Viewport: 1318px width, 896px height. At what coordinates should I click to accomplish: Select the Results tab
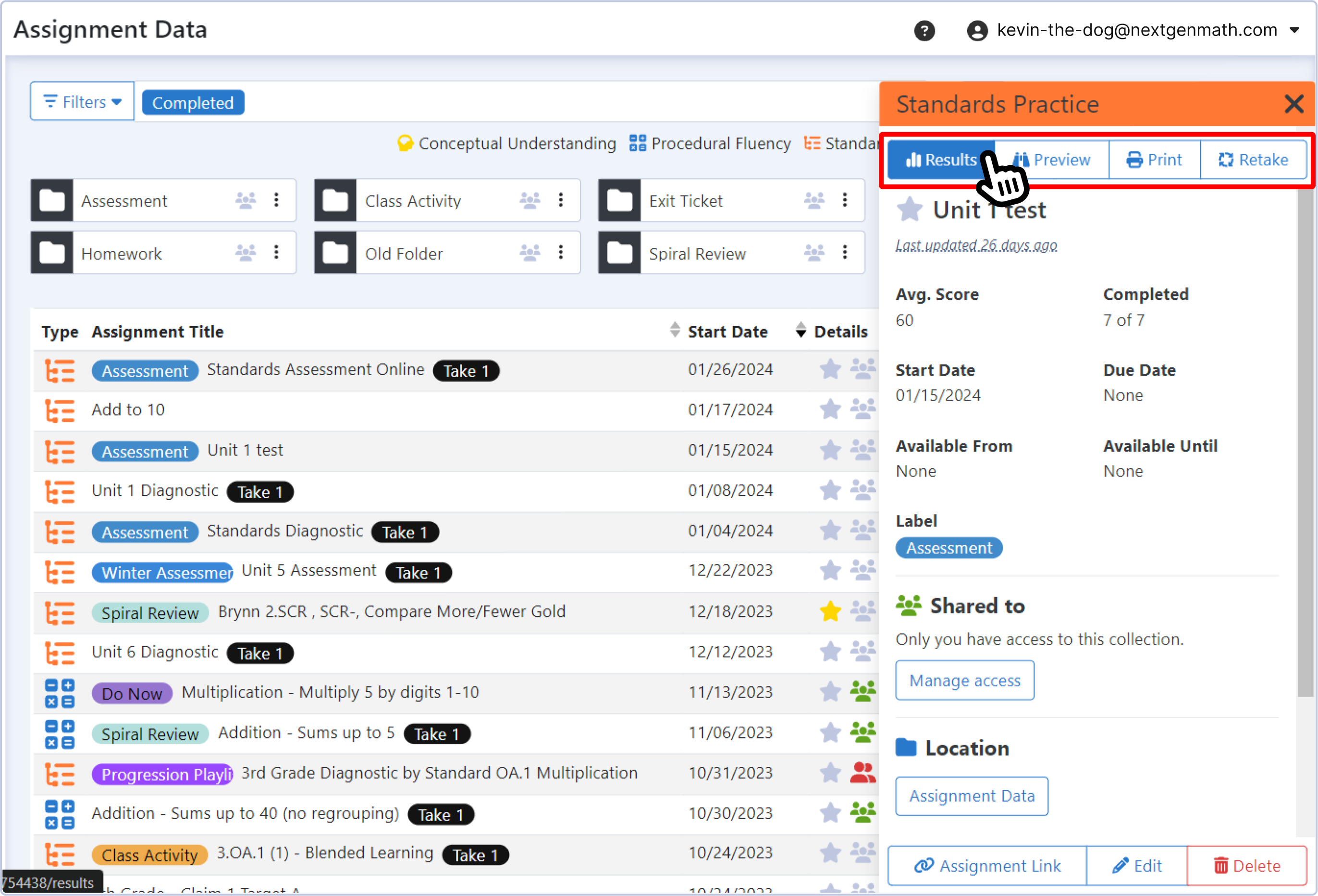(x=940, y=160)
